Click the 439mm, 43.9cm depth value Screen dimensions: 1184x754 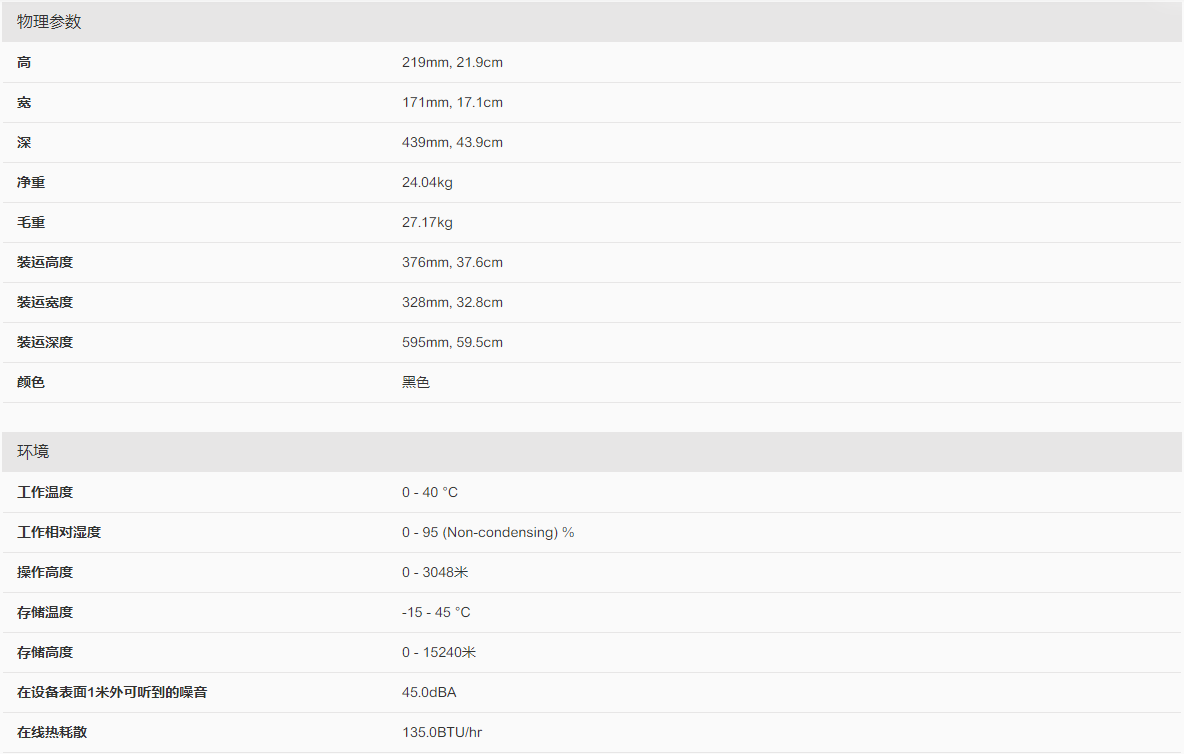452,142
